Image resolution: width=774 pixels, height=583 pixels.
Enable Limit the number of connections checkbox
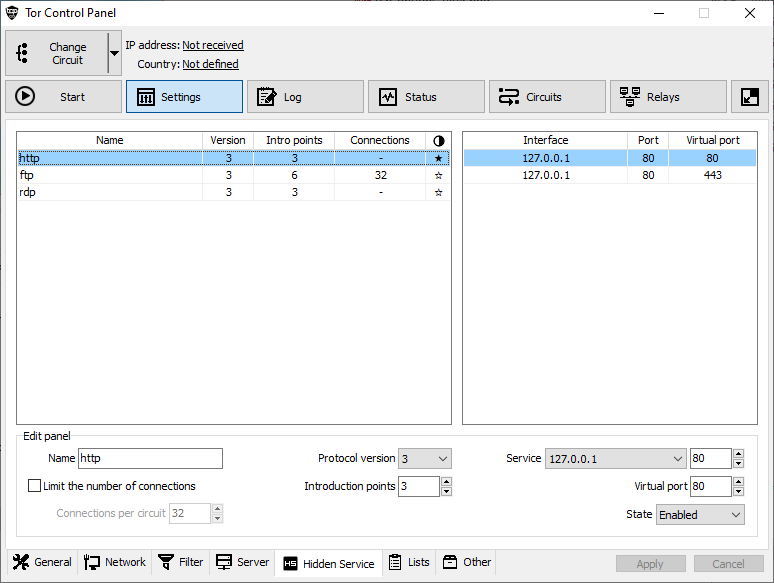tap(35, 486)
